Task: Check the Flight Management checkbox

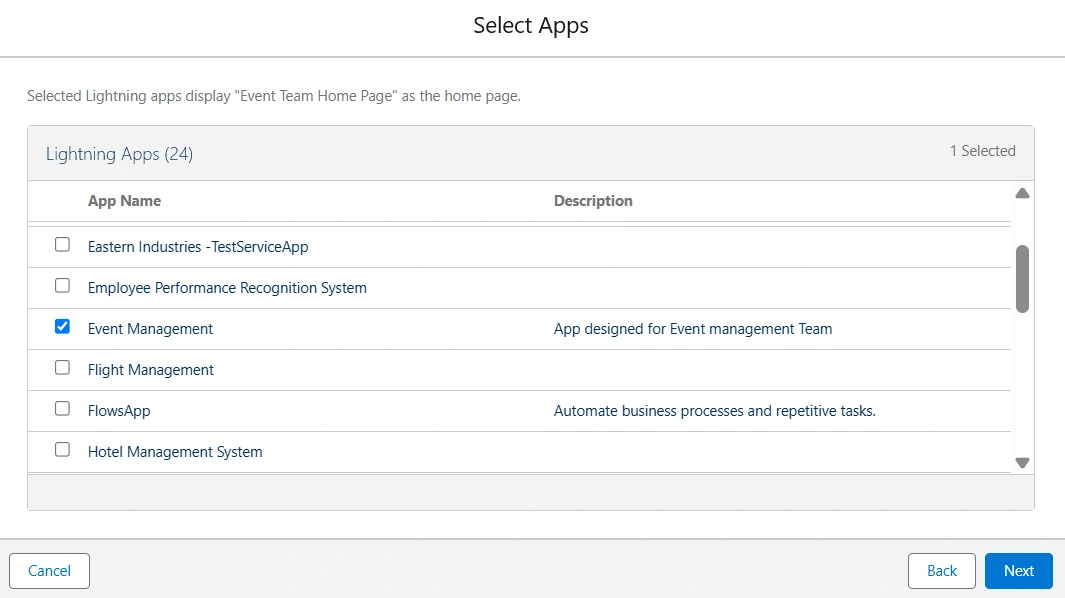Action: click(x=62, y=367)
